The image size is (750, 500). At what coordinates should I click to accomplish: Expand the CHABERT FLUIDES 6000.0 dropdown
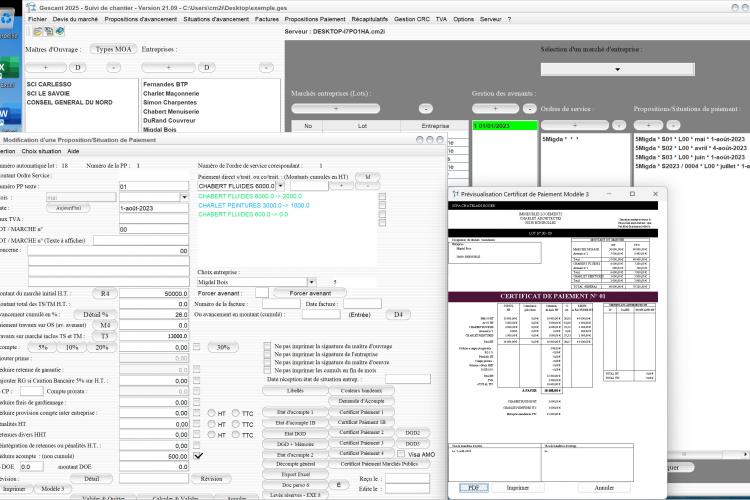tap(280, 186)
